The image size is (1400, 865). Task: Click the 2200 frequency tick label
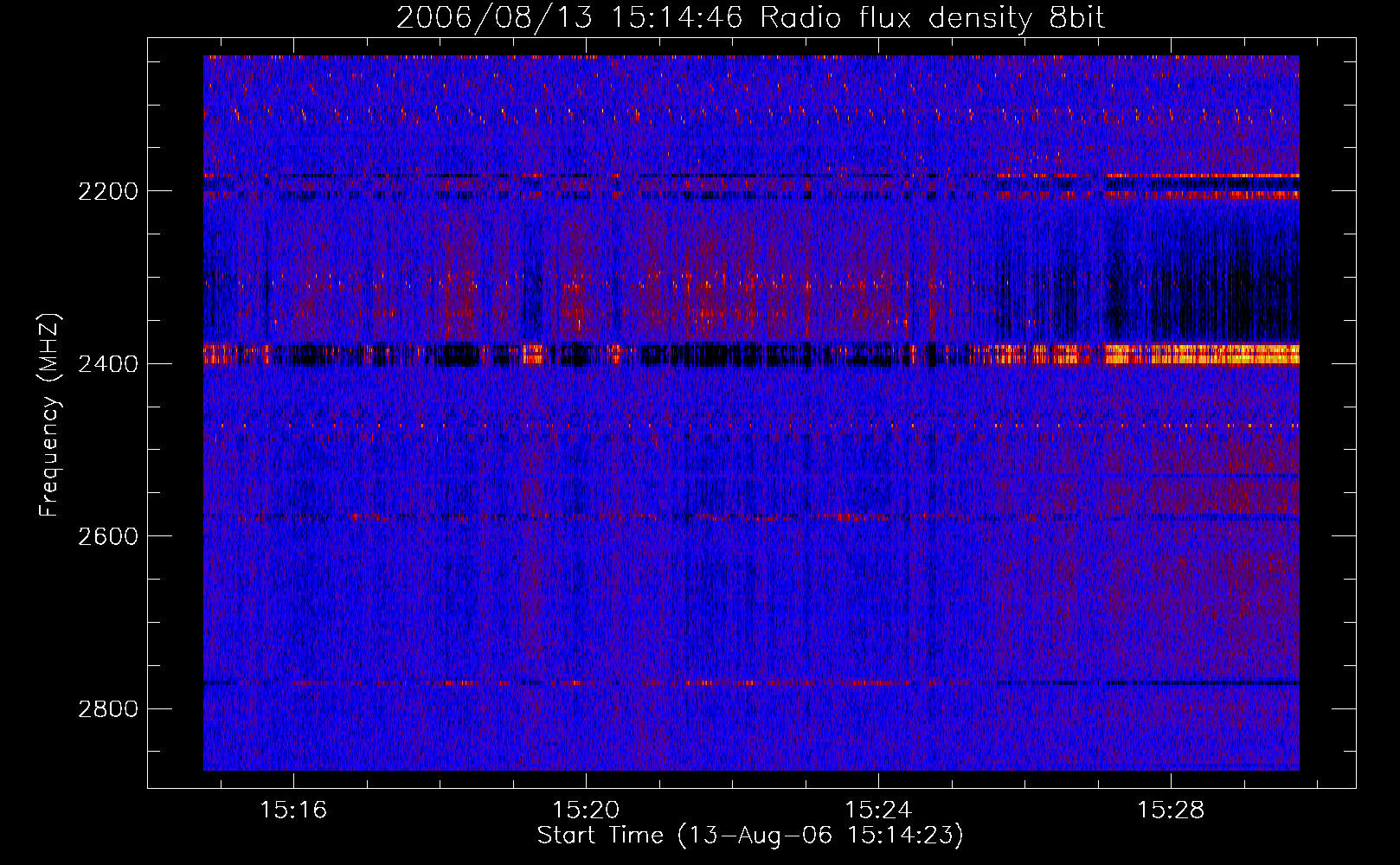point(108,191)
